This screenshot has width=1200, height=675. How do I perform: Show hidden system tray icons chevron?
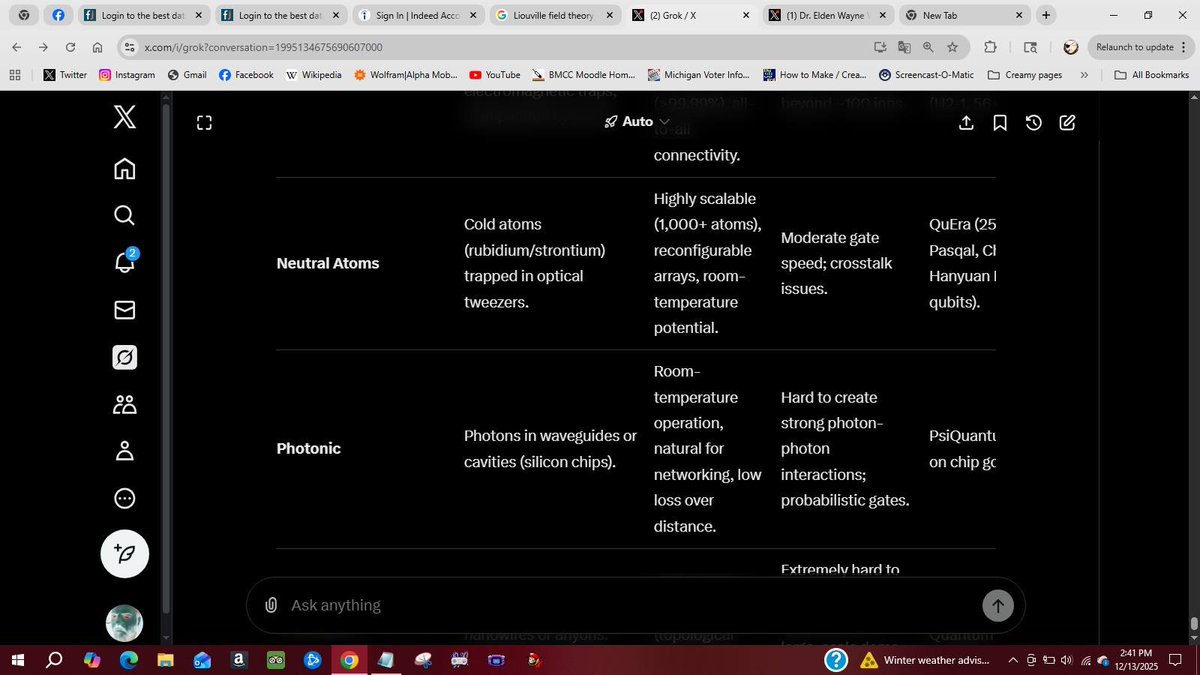[1013, 660]
